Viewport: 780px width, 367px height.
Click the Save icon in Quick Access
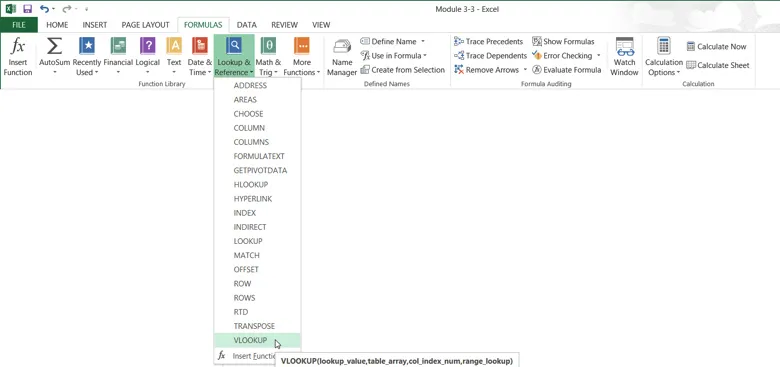[28, 9]
